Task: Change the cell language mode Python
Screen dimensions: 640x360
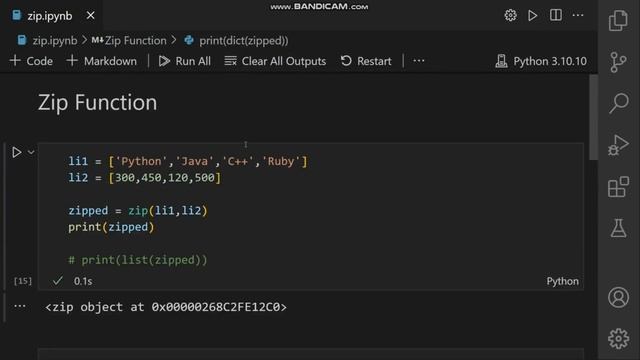Action: (562, 281)
